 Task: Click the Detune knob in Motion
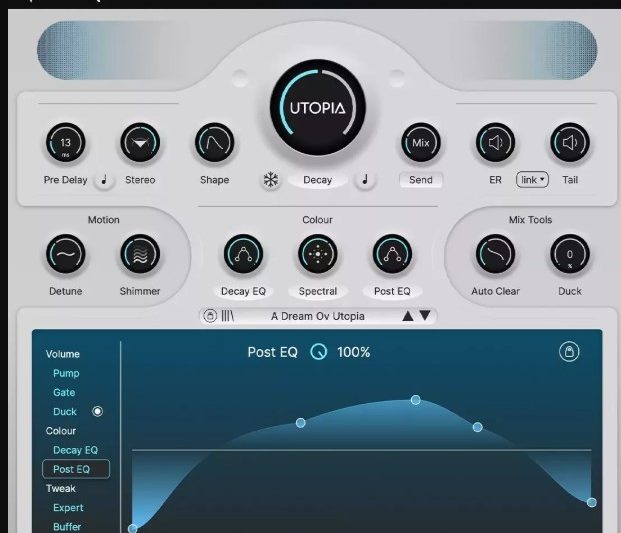coord(65,254)
